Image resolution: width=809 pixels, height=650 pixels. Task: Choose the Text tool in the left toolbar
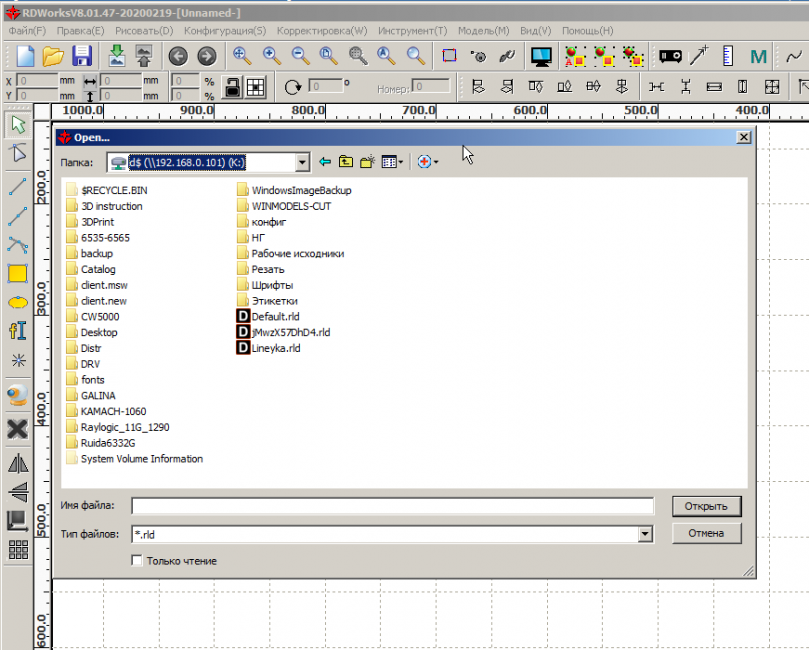coord(17,331)
